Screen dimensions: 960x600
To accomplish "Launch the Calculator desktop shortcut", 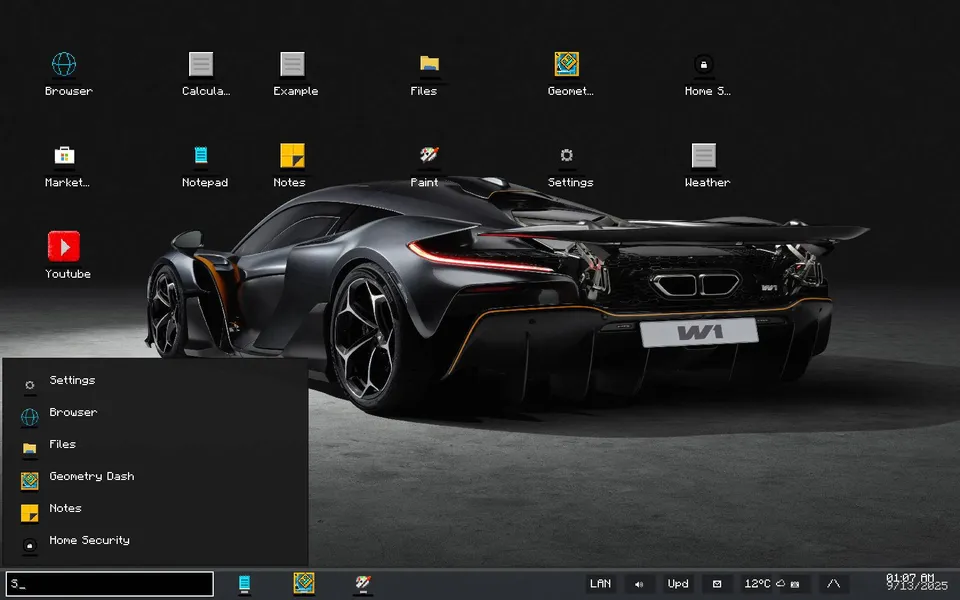I will tap(201, 64).
